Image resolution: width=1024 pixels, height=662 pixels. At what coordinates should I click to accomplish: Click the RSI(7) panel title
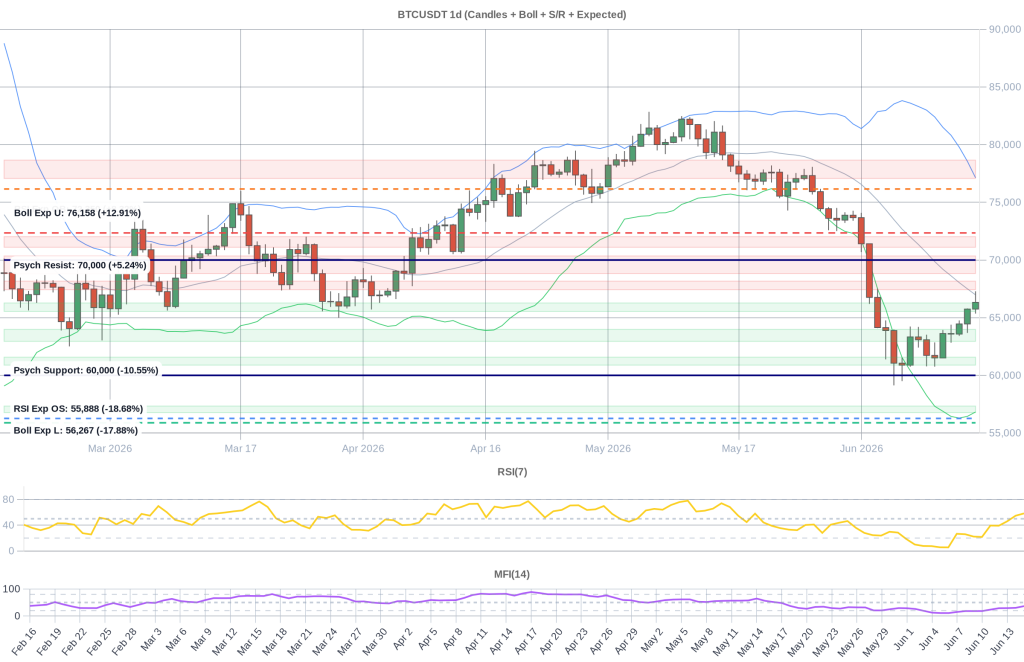click(512, 472)
